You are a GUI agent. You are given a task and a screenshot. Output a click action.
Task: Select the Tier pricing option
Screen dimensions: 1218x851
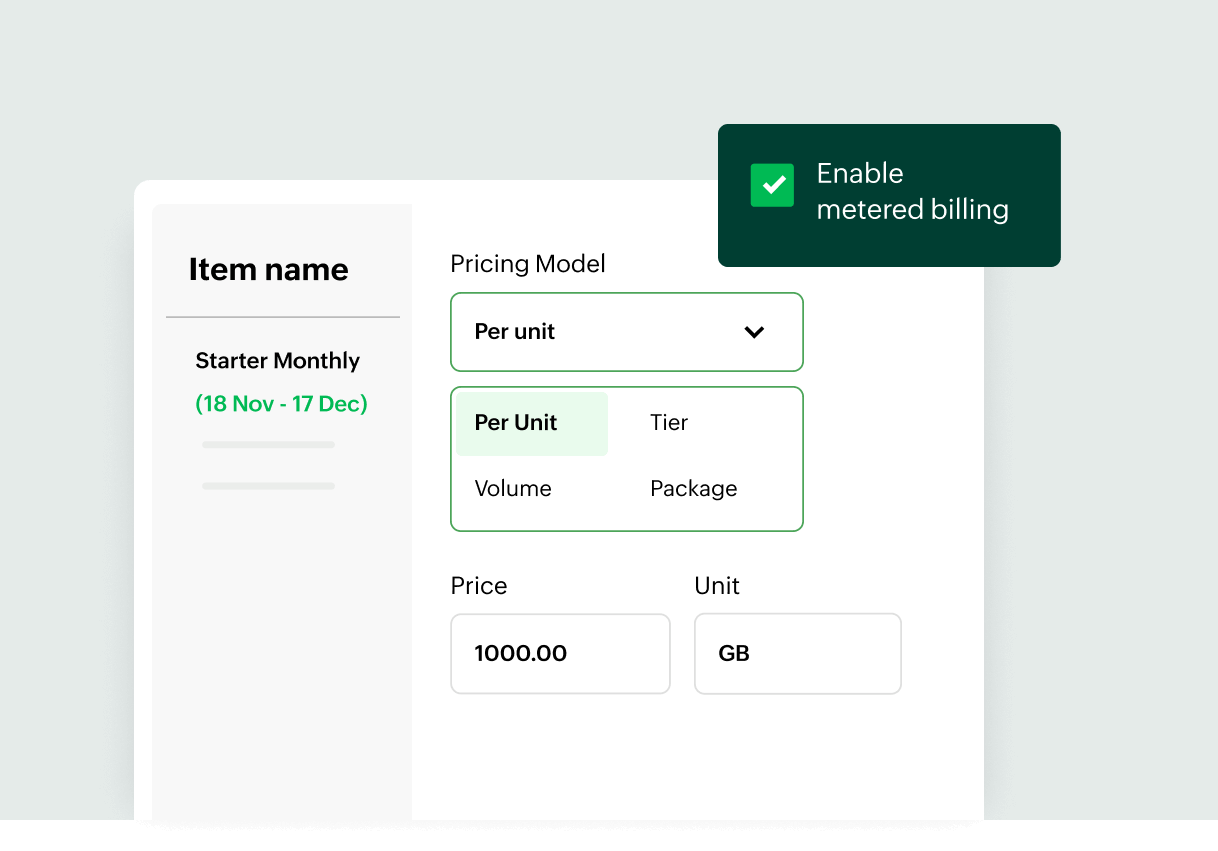[x=668, y=423]
